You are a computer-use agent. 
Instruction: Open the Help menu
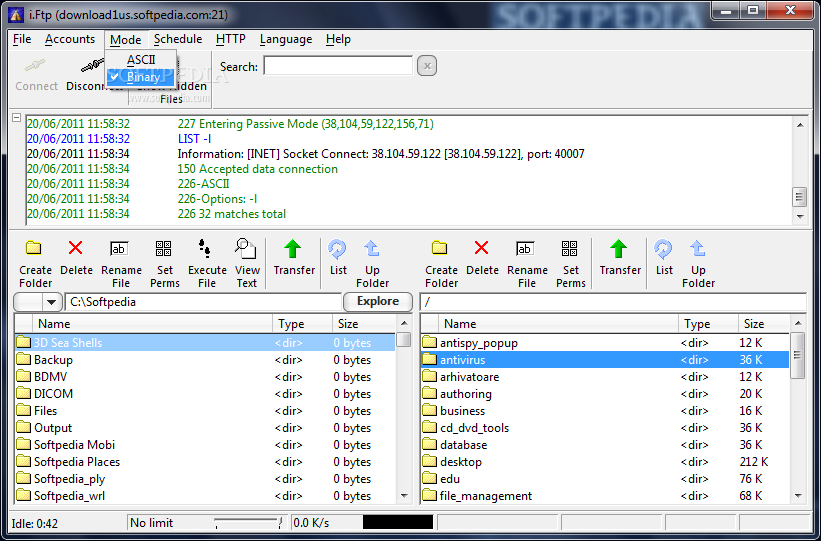click(x=338, y=39)
